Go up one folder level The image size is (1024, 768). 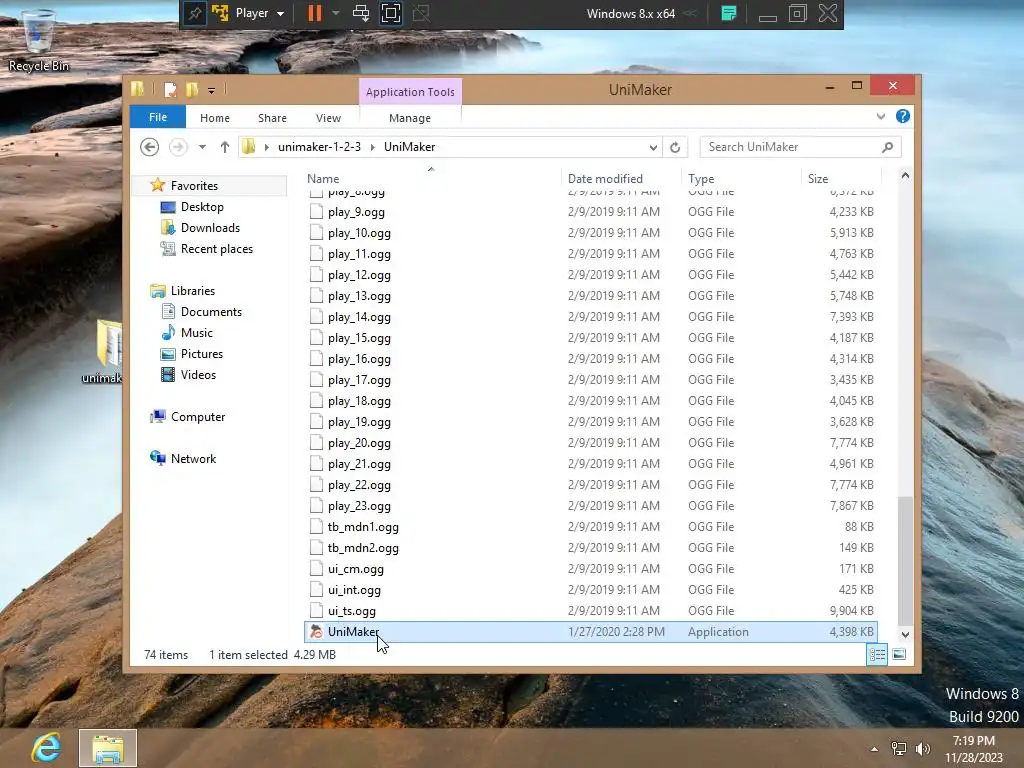point(225,147)
